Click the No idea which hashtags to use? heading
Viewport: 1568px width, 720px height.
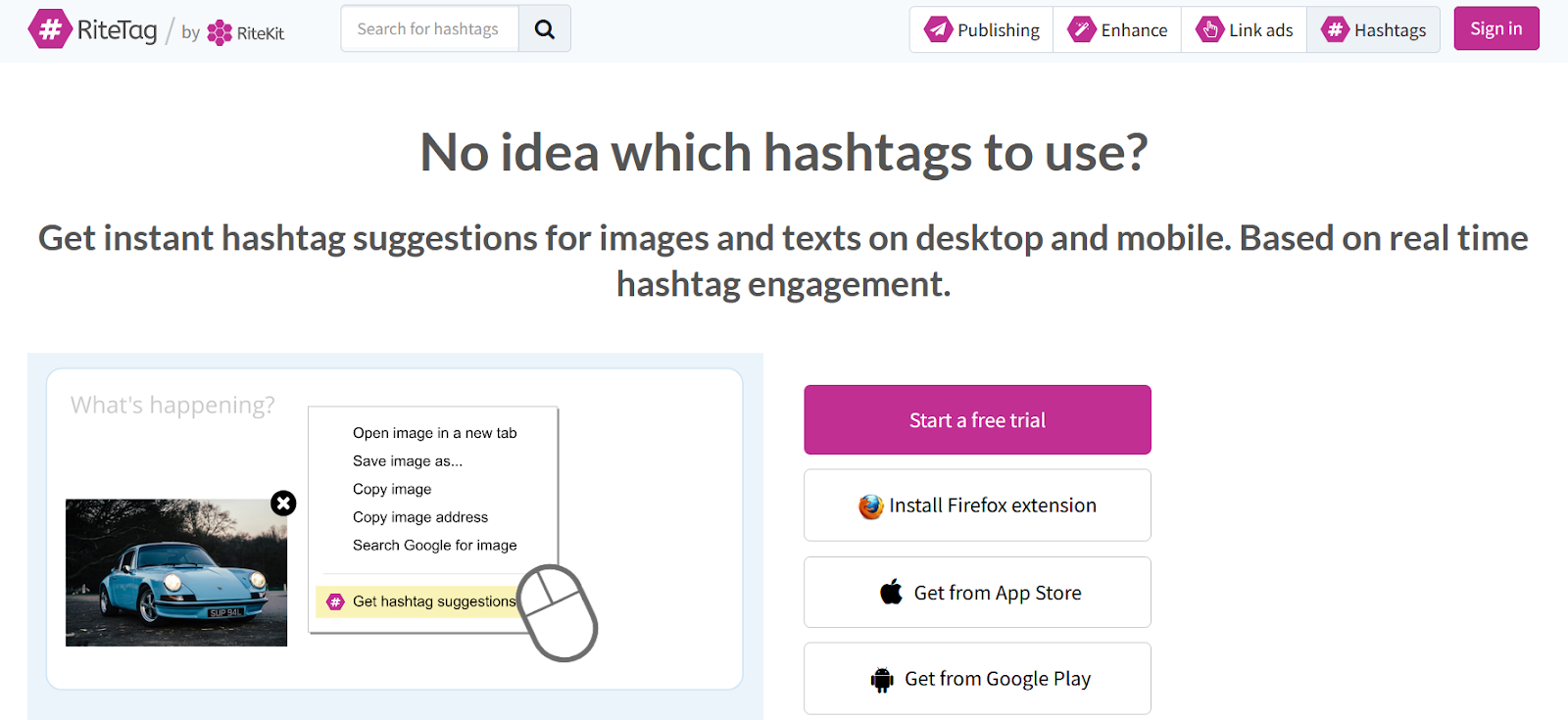click(x=784, y=153)
